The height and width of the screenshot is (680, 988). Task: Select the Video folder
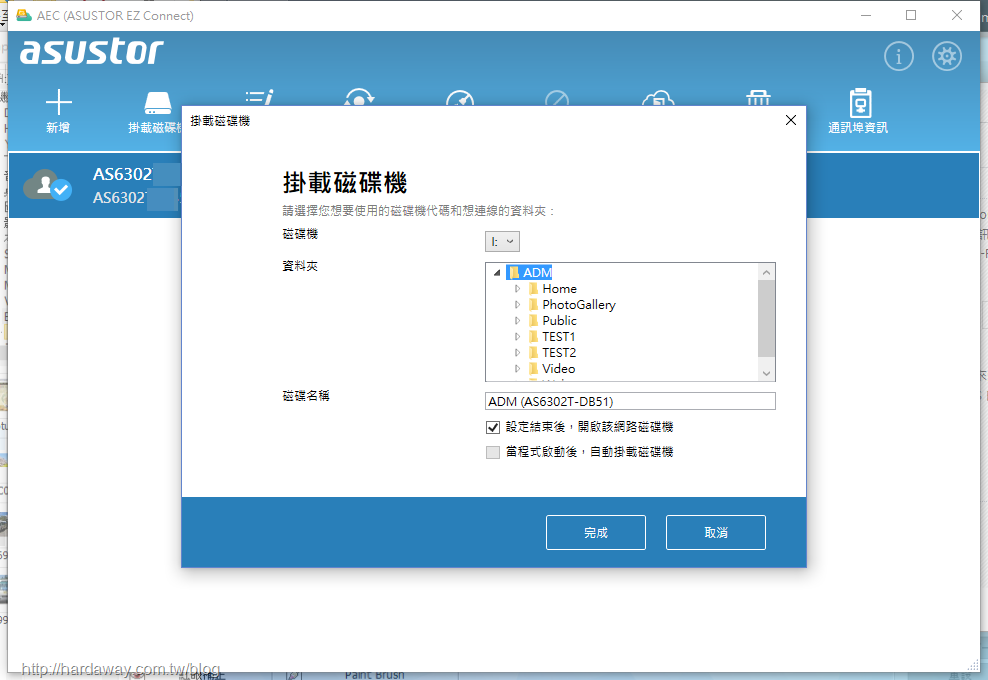pos(552,369)
